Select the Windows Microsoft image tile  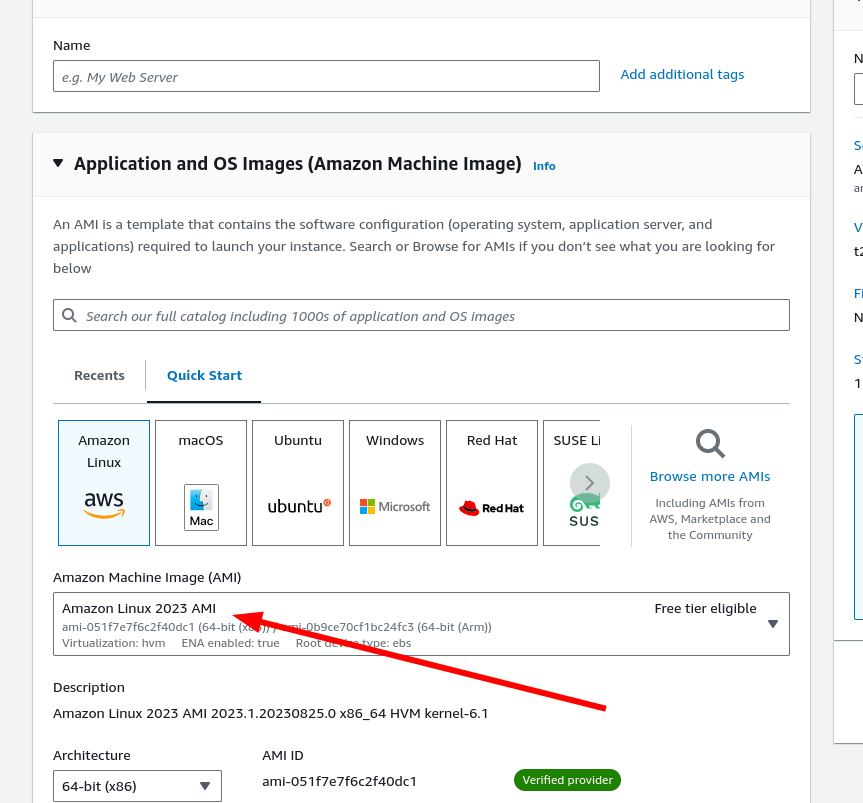click(395, 482)
